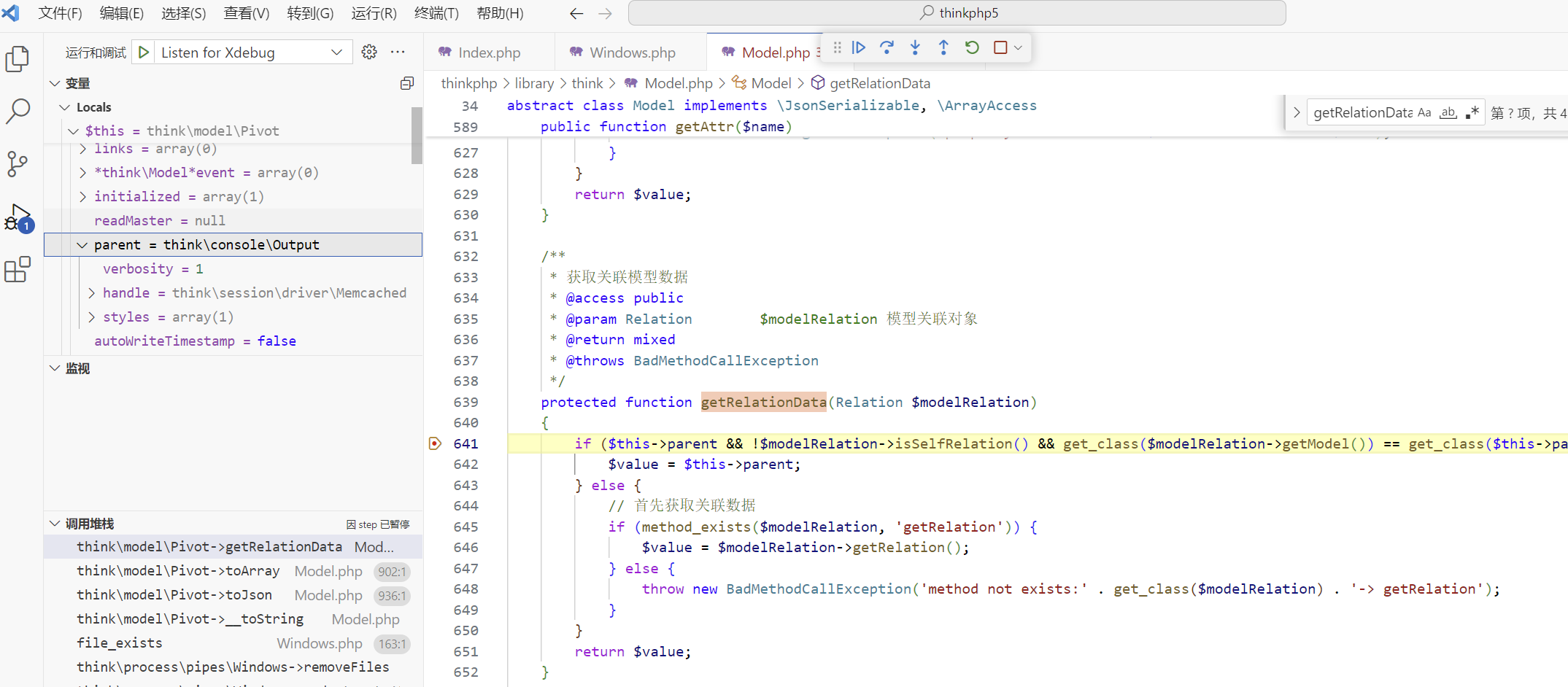Image resolution: width=1568 pixels, height=687 pixels.
Task: Enable regex search in the find widget
Action: click(1472, 112)
